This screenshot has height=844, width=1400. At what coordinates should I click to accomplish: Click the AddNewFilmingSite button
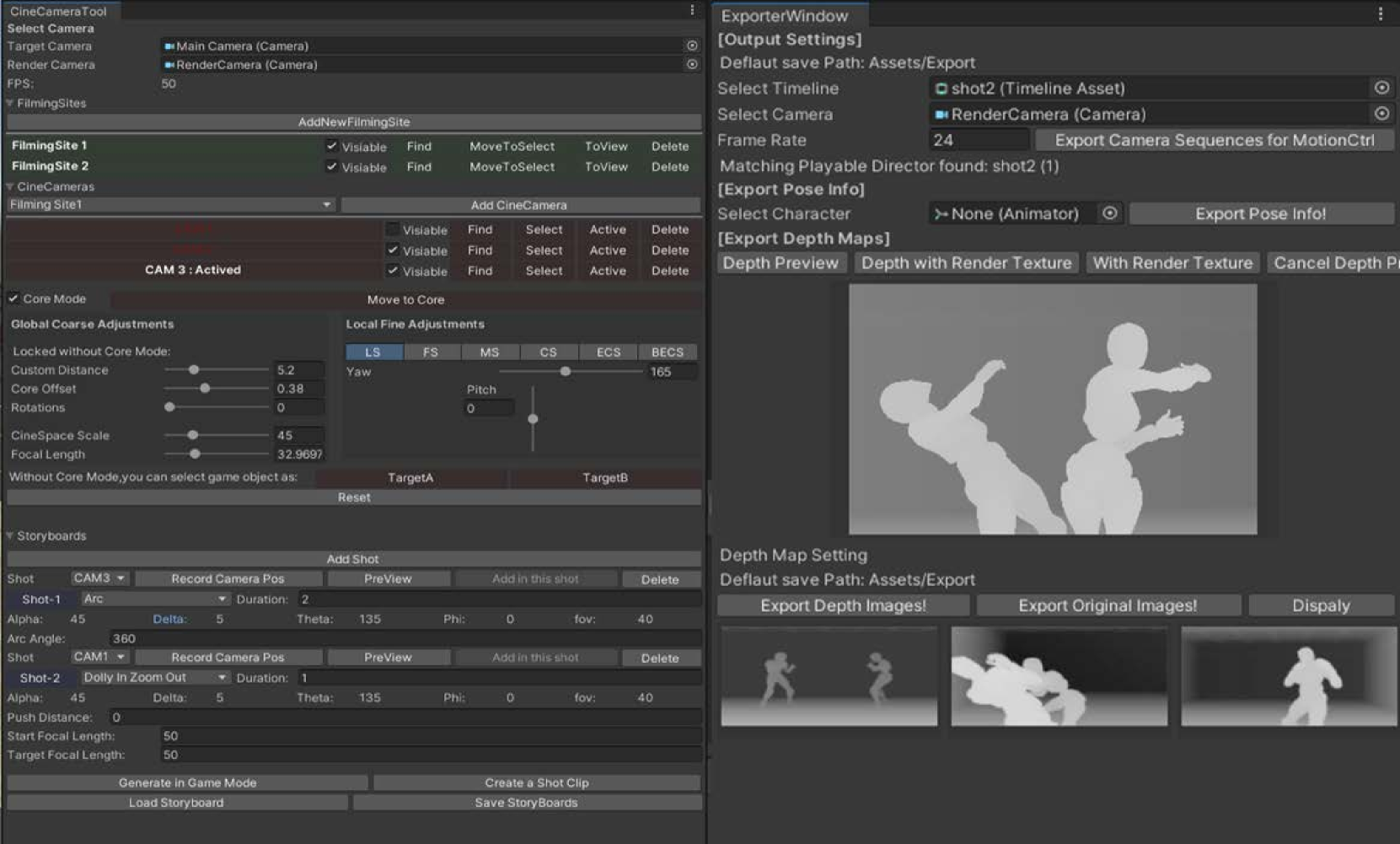(x=354, y=122)
